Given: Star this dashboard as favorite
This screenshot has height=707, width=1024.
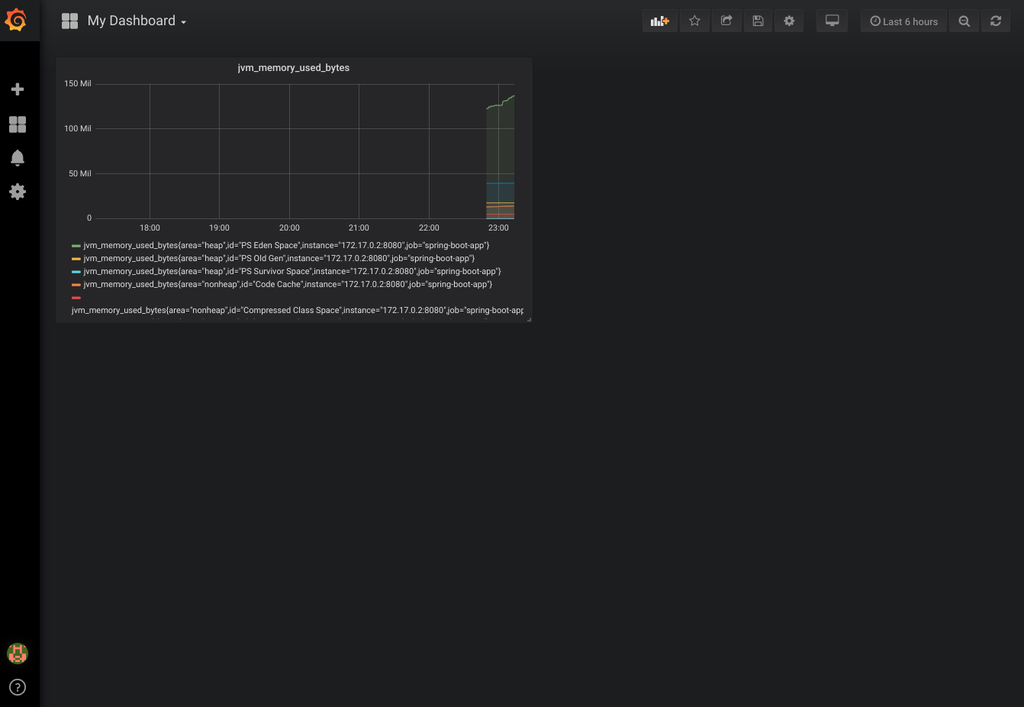Looking at the screenshot, I should pyautogui.click(x=694, y=21).
